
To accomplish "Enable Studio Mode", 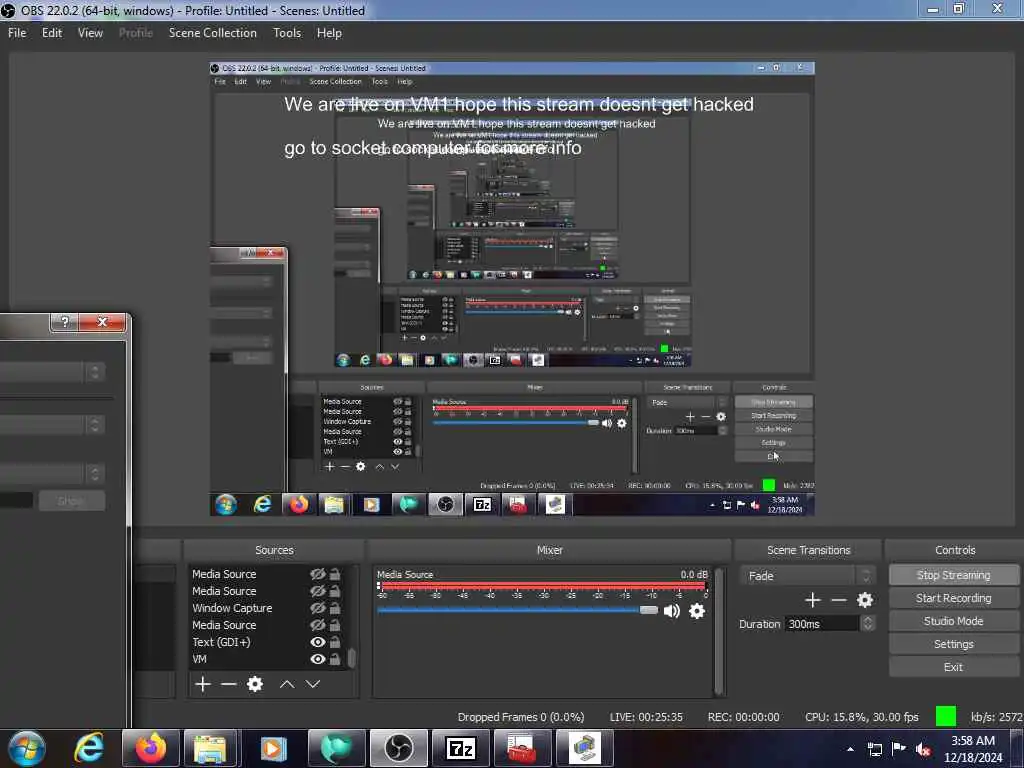I will (953, 621).
